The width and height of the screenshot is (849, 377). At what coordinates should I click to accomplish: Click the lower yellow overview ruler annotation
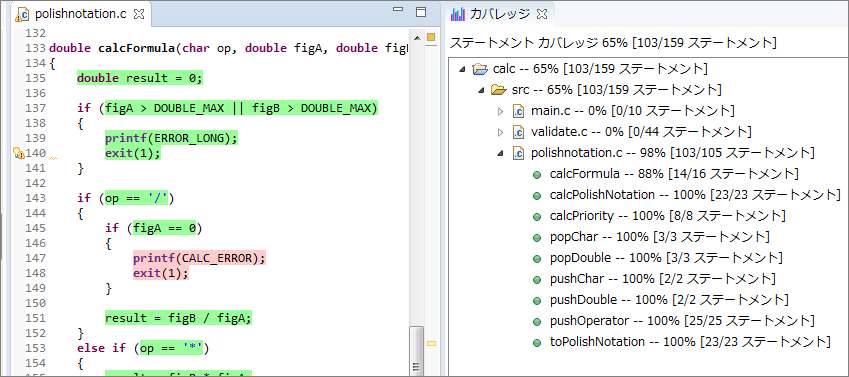click(x=431, y=343)
